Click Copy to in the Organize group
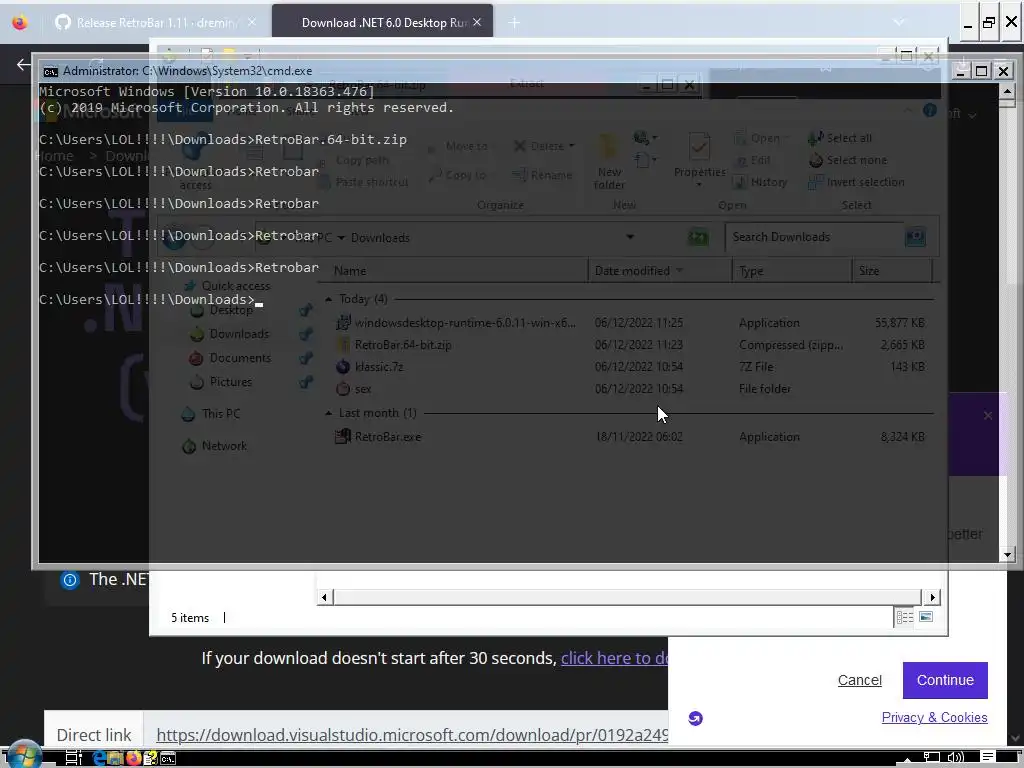The width and height of the screenshot is (1024, 768). pyautogui.click(x=458, y=175)
